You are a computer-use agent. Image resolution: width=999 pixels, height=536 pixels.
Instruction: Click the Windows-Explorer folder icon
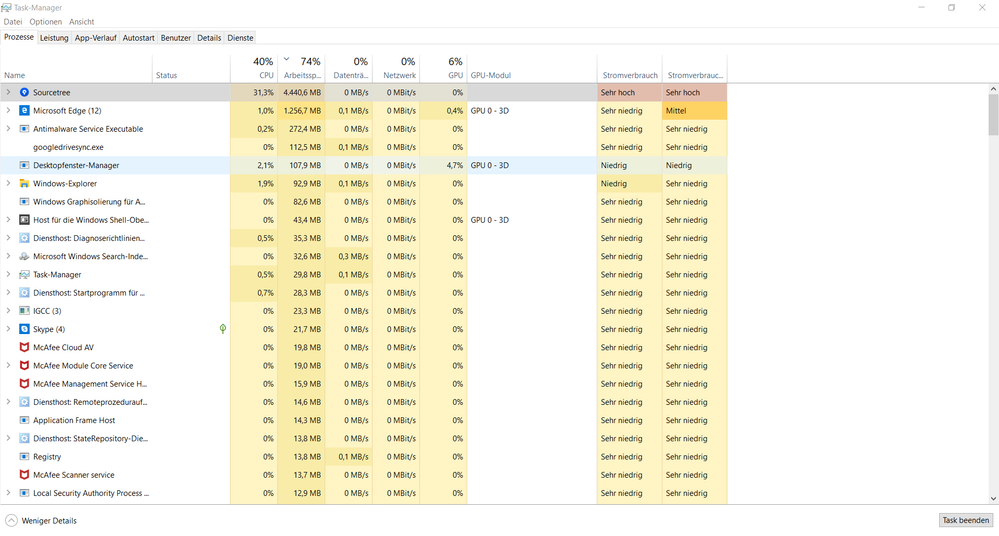click(24, 184)
